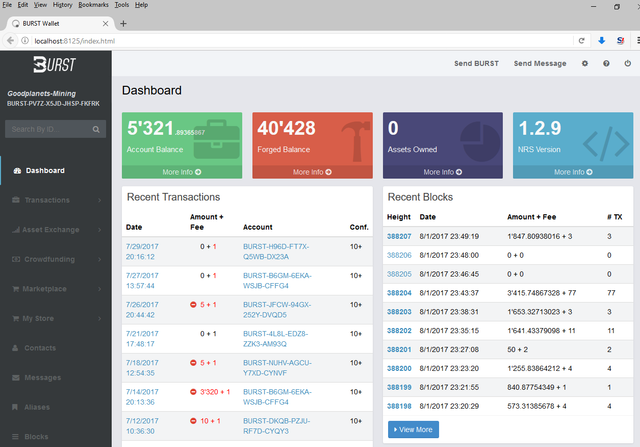Screen dimensions: 640x447
Task: Click the red S extension icon in browser toolbar
Action: (x=620, y=40)
